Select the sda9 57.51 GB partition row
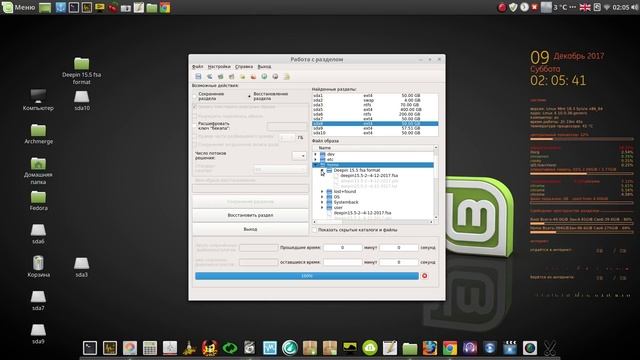Viewport: 640px width, 360px height. point(375,128)
